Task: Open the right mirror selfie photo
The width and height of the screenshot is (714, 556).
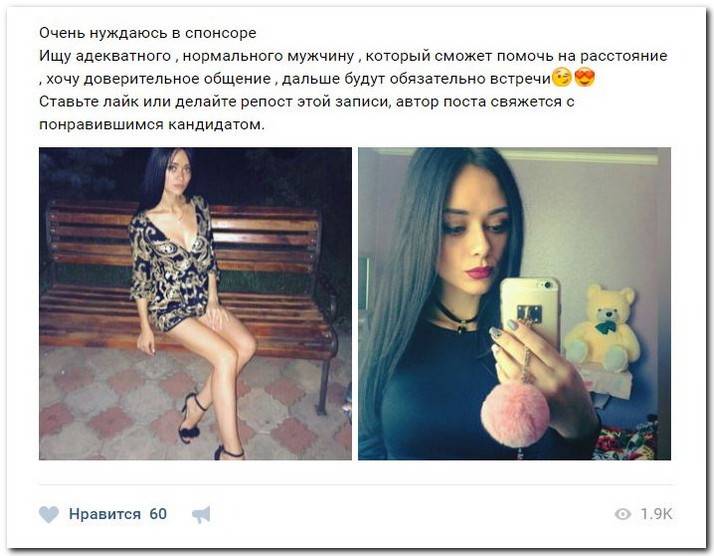Action: [514, 303]
